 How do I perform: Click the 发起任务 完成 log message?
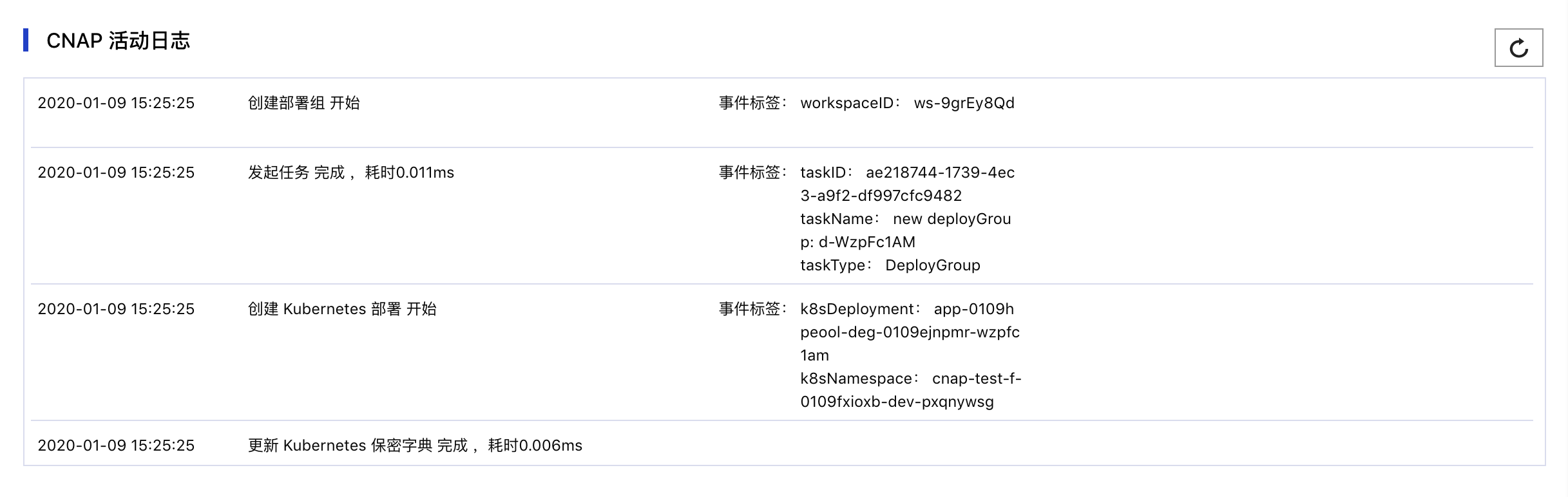click(x=351, y=173)
